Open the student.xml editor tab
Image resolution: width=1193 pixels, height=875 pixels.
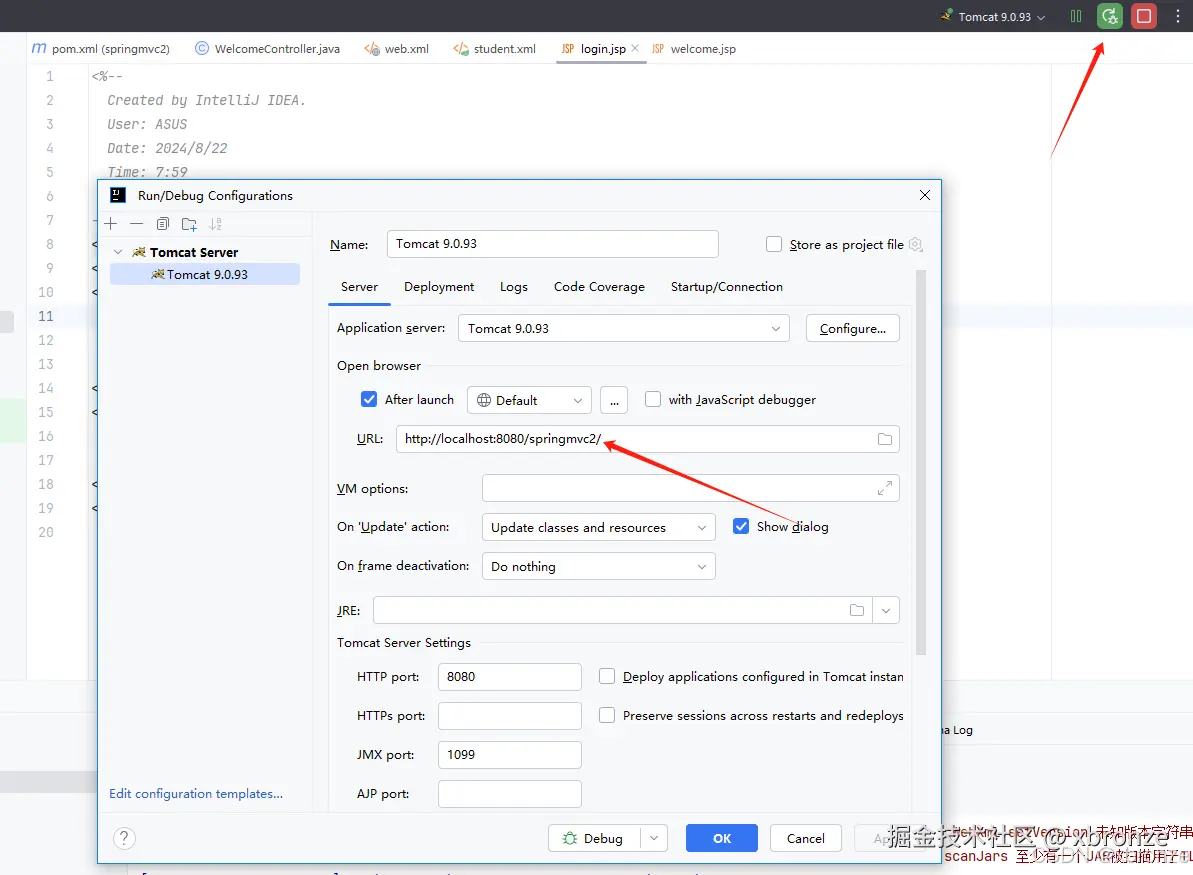(x=495, y=49)
